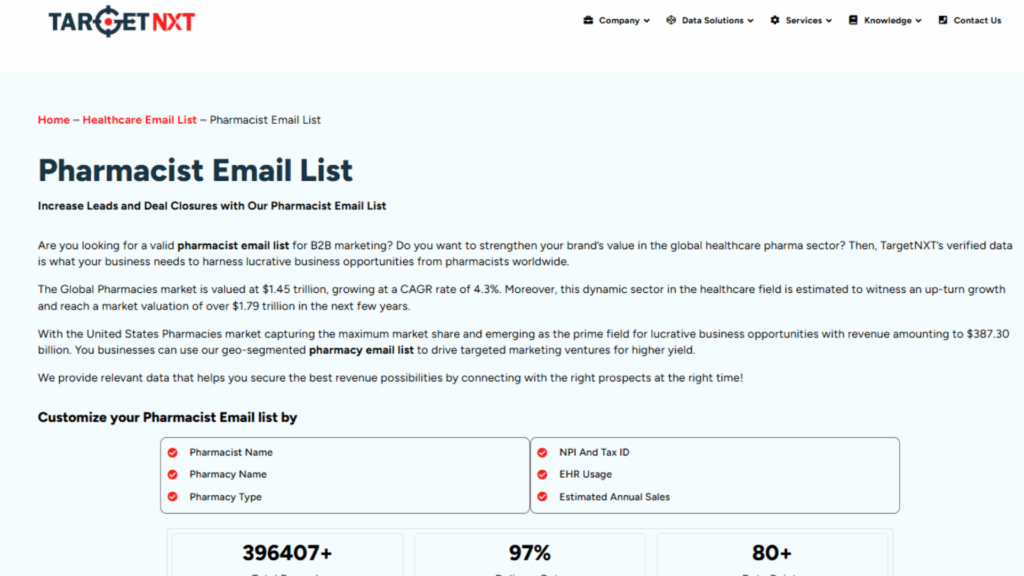The width and height of the screenshot is (1024, 576).
Task: Open the Healthcare Email List breadcrumb link
Action: 140,120
